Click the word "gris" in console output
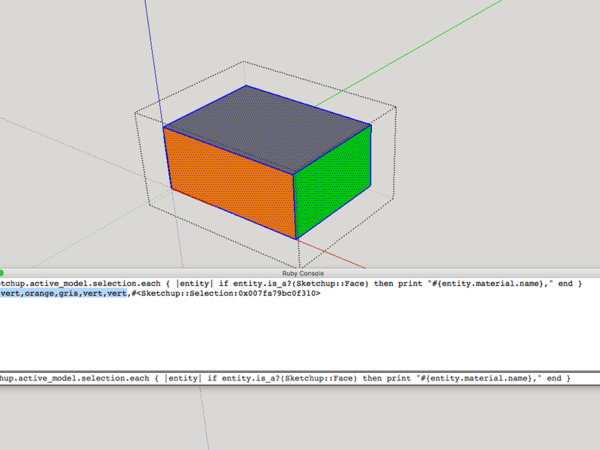The height and width of the screenshot is (450, 600). [x=70, y=294]
